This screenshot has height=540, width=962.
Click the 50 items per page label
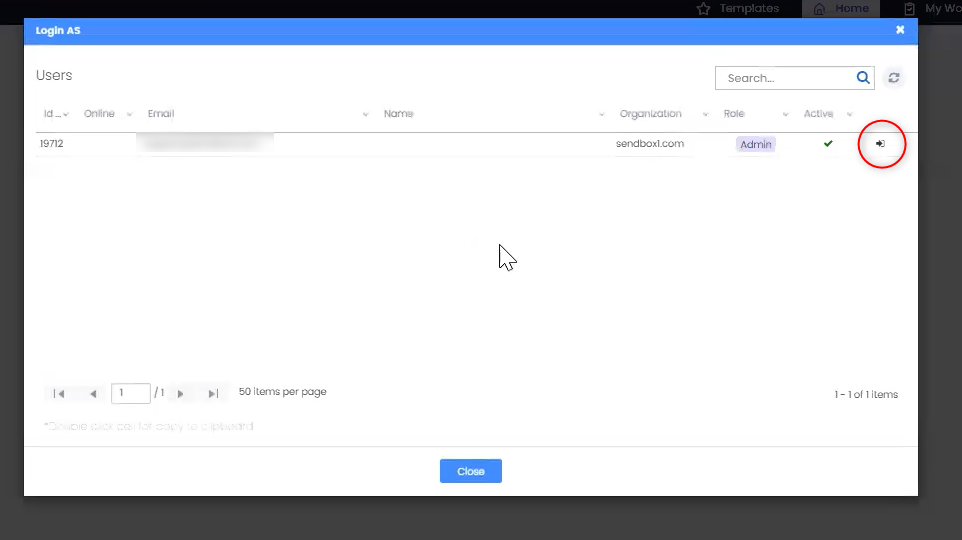tap(282, 392)
